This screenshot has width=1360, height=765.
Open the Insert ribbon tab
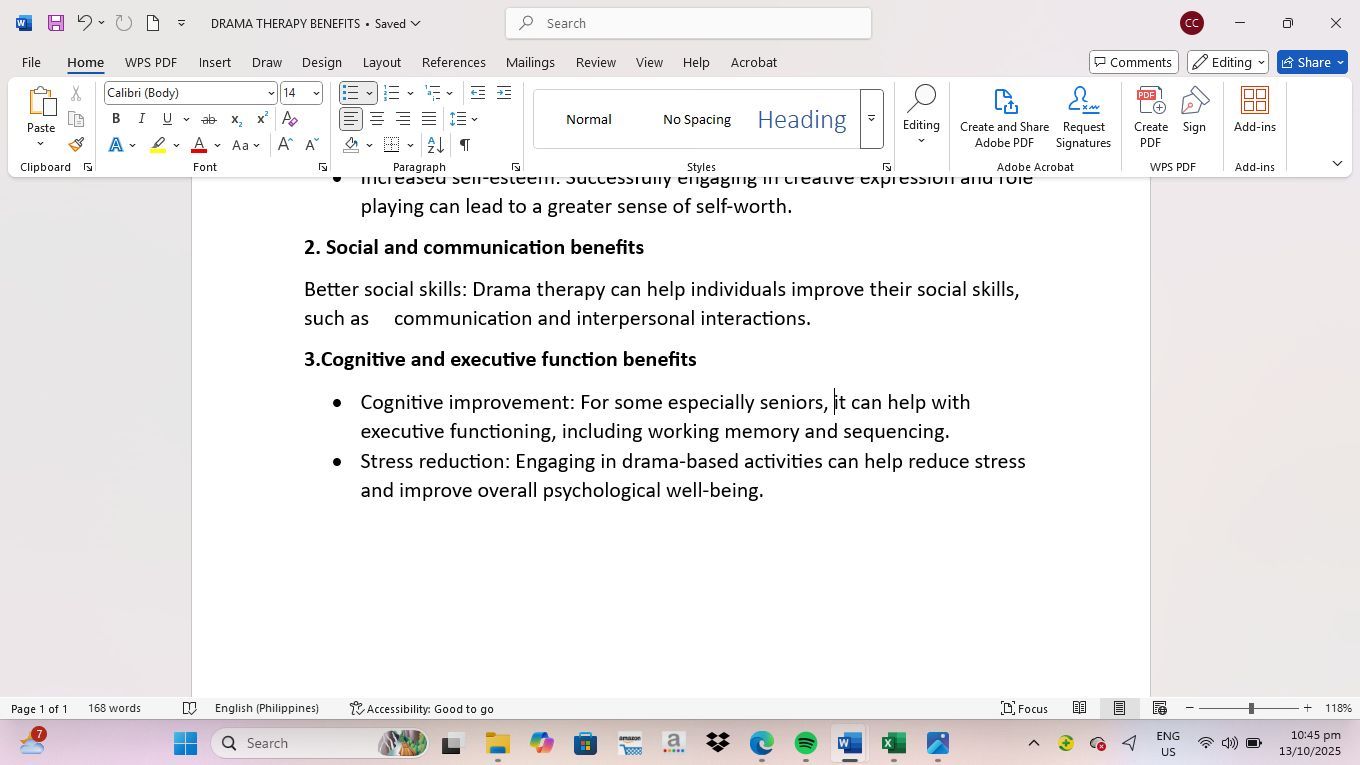point(214,62)
